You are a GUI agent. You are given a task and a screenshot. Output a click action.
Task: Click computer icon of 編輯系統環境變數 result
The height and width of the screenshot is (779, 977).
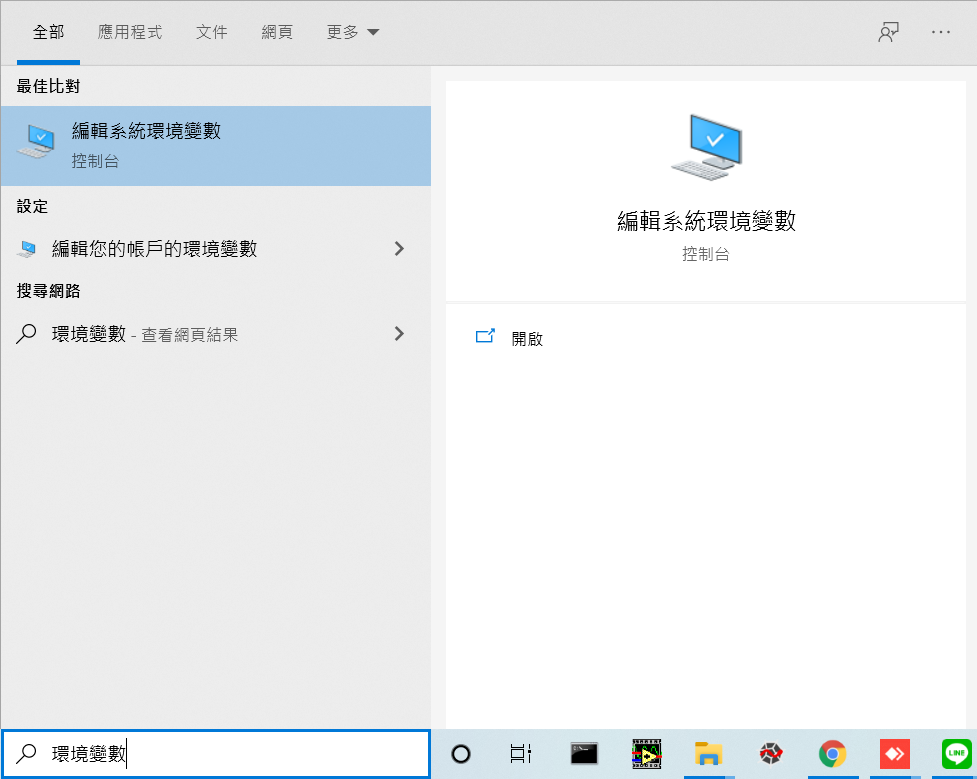coord(37,141)
